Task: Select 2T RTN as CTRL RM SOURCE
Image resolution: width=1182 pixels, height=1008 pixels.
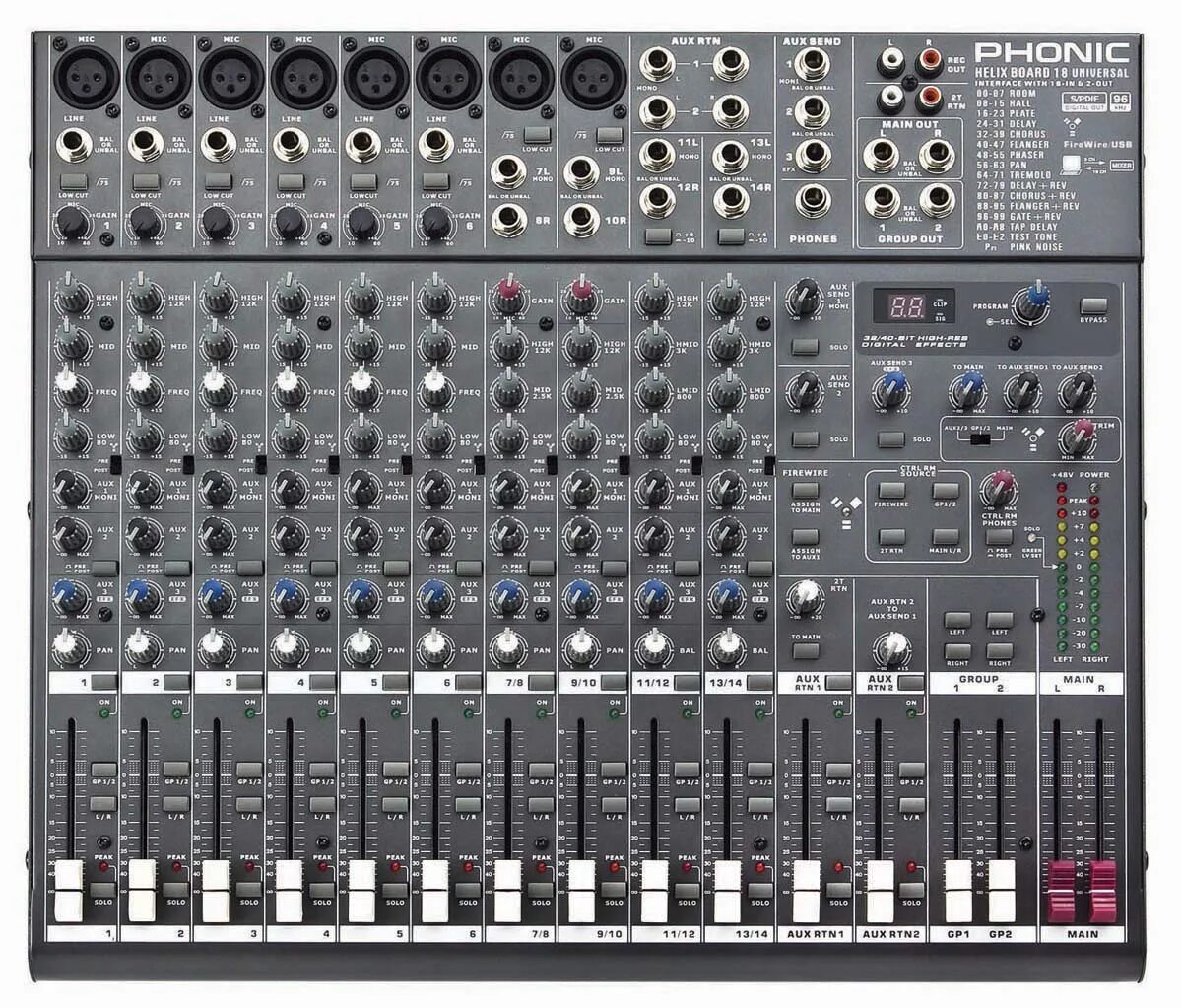Action: point(891,537)
